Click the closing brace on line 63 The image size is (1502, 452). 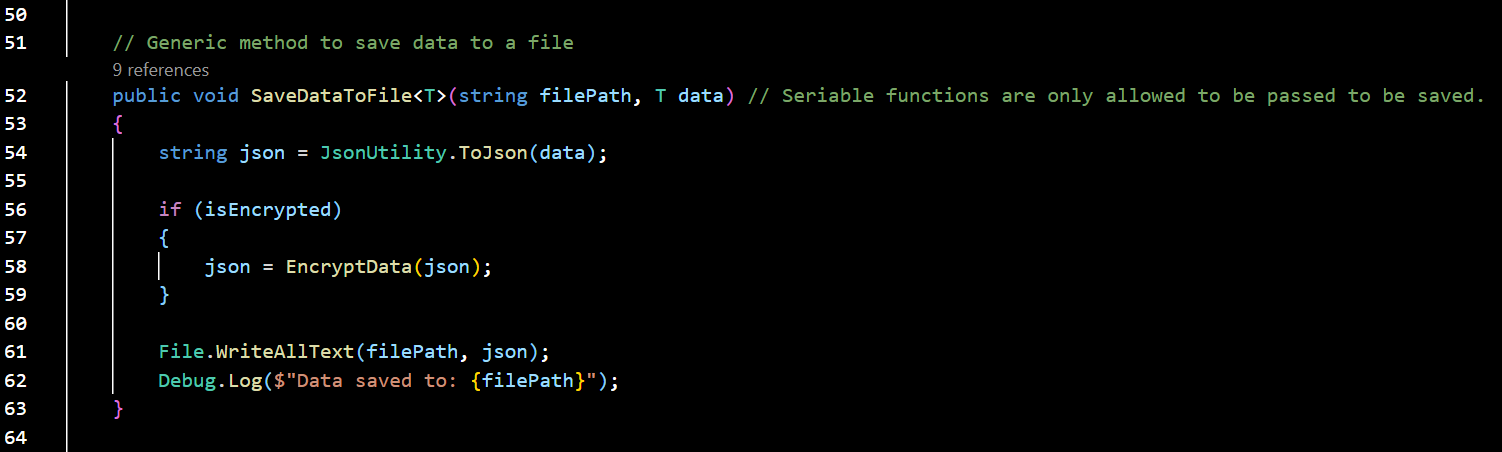(x=118, y=409)
